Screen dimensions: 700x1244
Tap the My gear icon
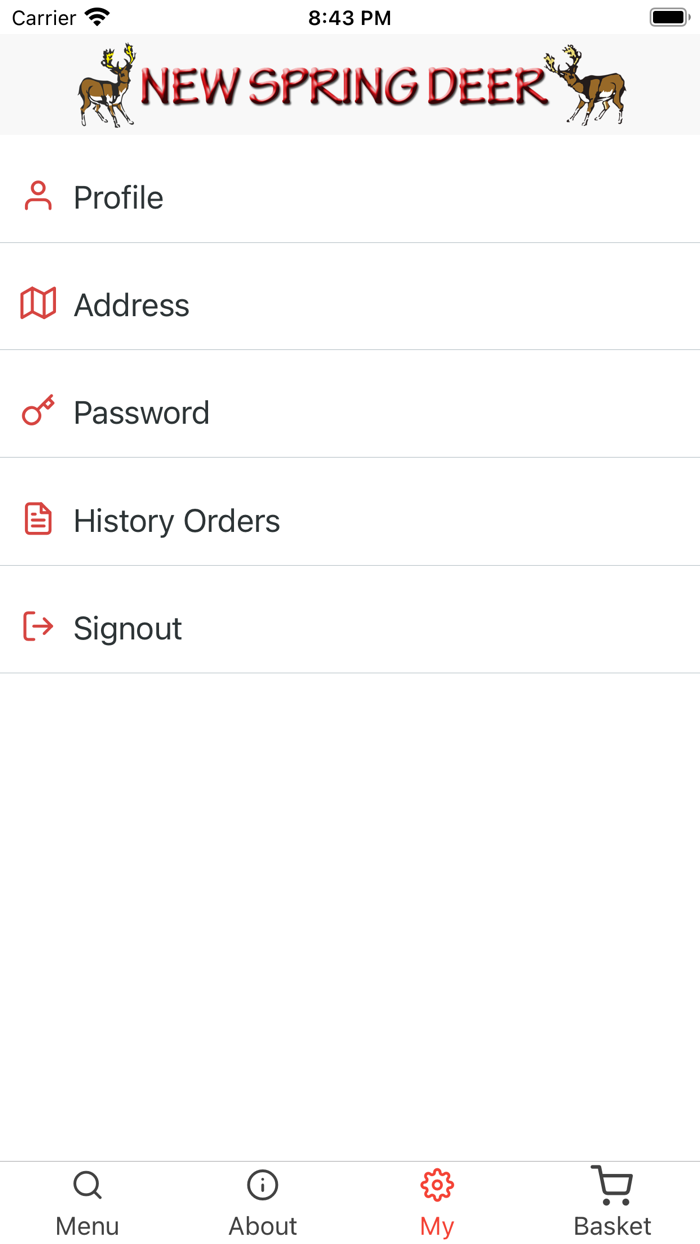(x=437, y=1186)
